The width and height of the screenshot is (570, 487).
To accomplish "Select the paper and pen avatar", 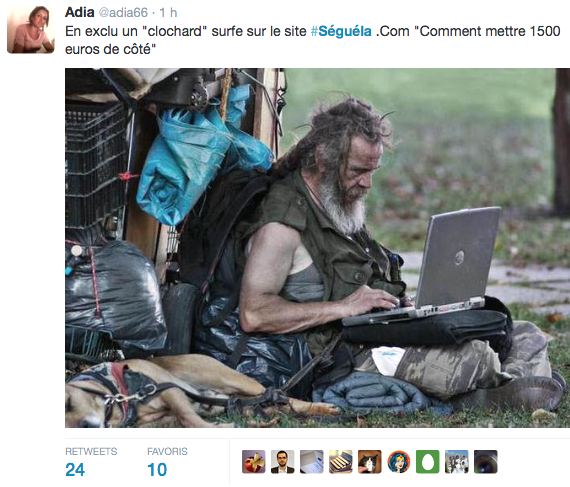I will pyautogui.click(x=312, y=462).
